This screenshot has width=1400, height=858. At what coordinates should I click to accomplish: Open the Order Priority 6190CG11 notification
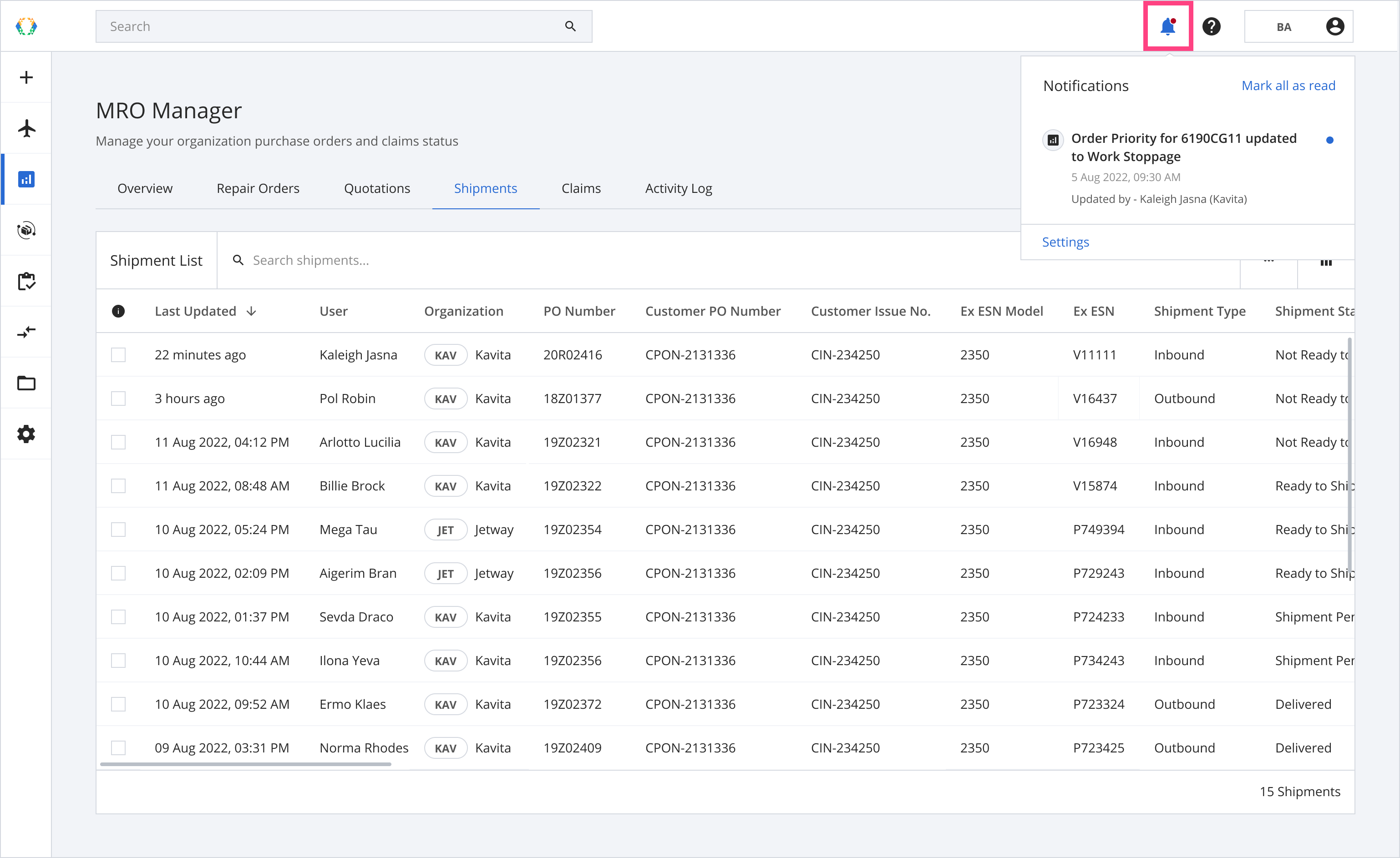pos(1187,168)
